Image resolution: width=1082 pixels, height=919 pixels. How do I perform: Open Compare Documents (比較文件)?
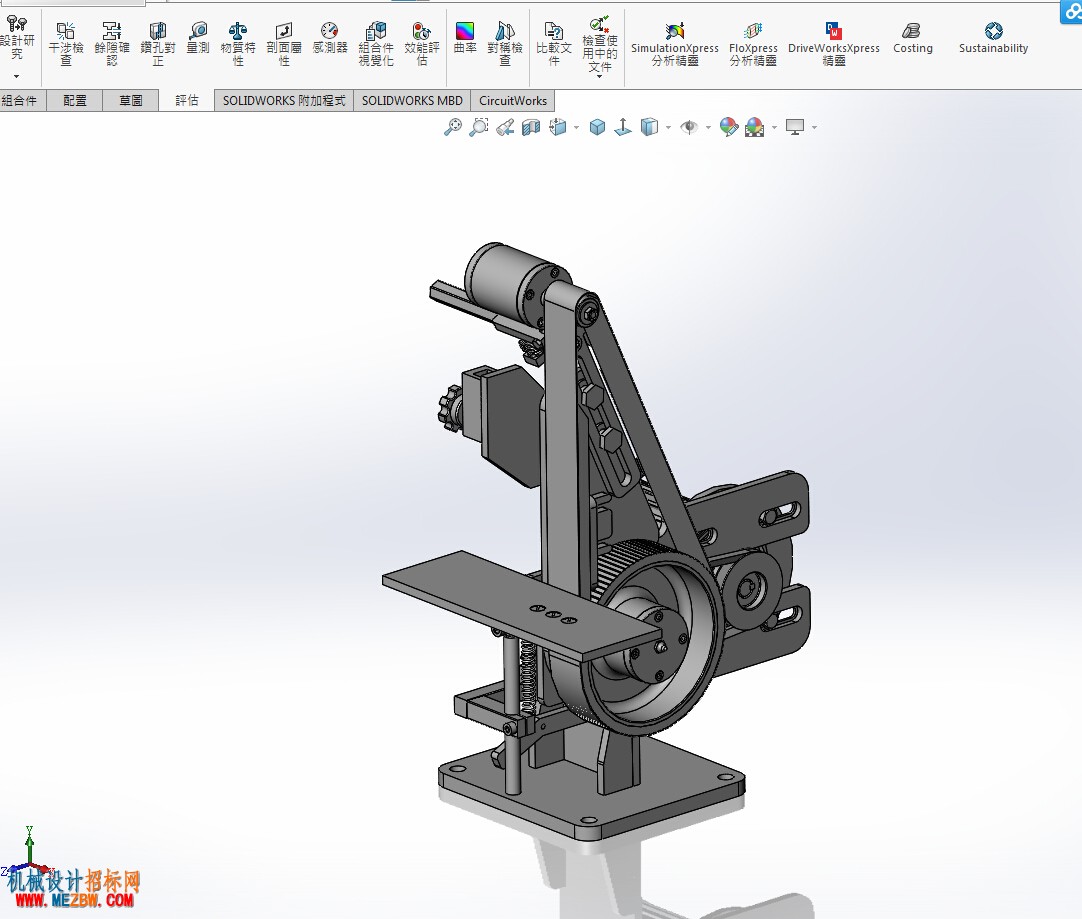[553, 44]
